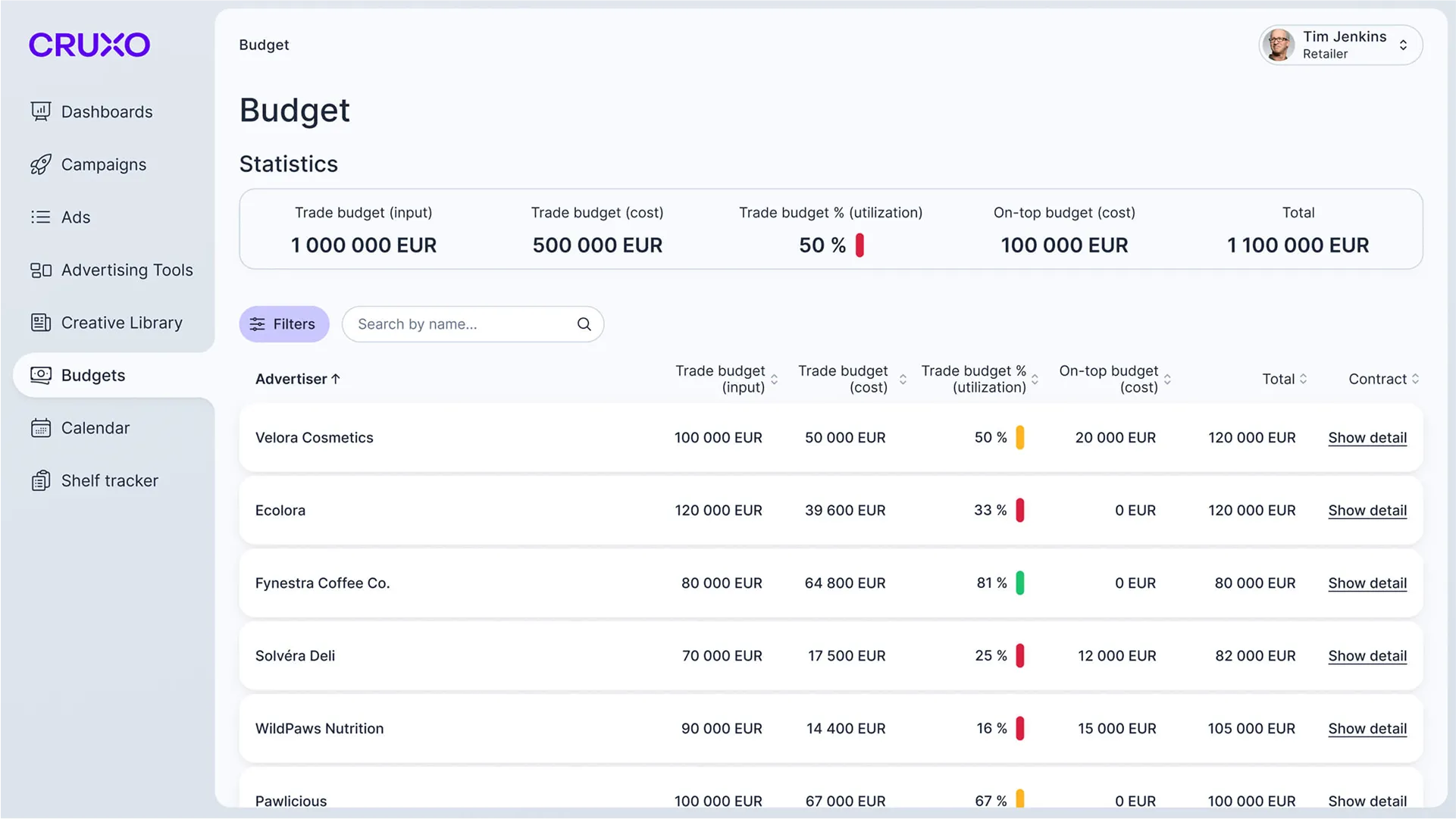Expand the Tim Jenkins account dropdown
Viewport: 1456px width, 819px height.
(1403, 45)
